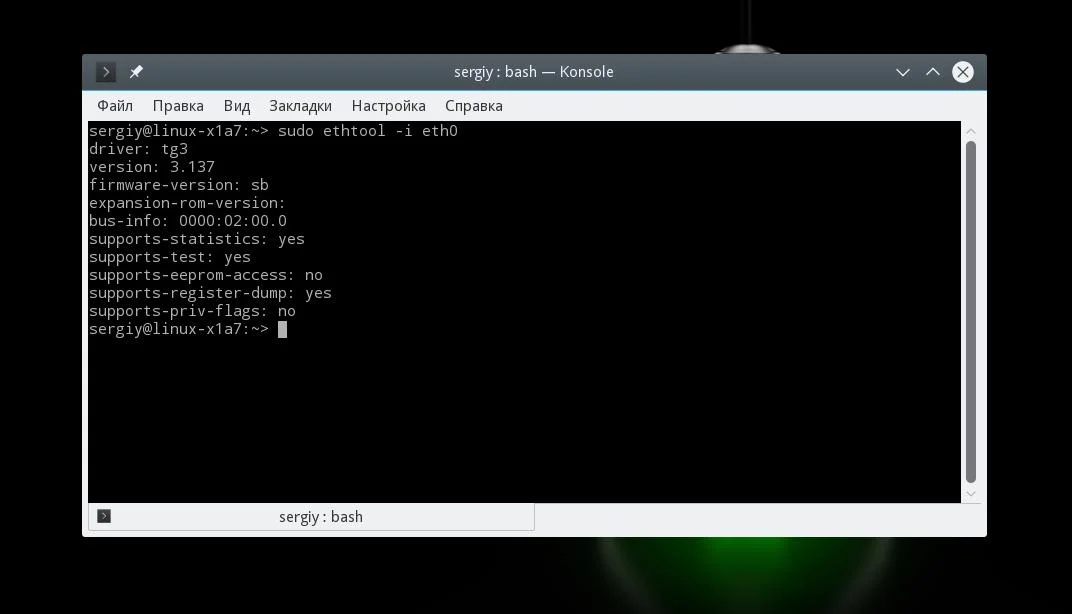Click the scrollbar up arrow

point(971,131)
